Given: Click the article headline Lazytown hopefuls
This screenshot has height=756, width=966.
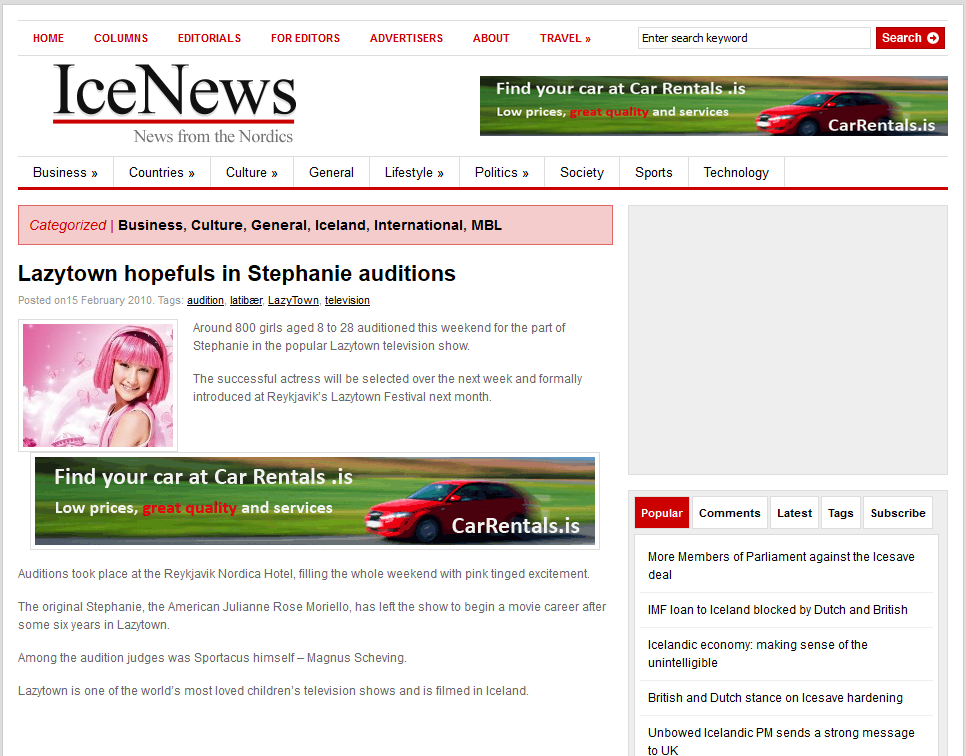Looking at the screenshot, I should pos(237,274).
